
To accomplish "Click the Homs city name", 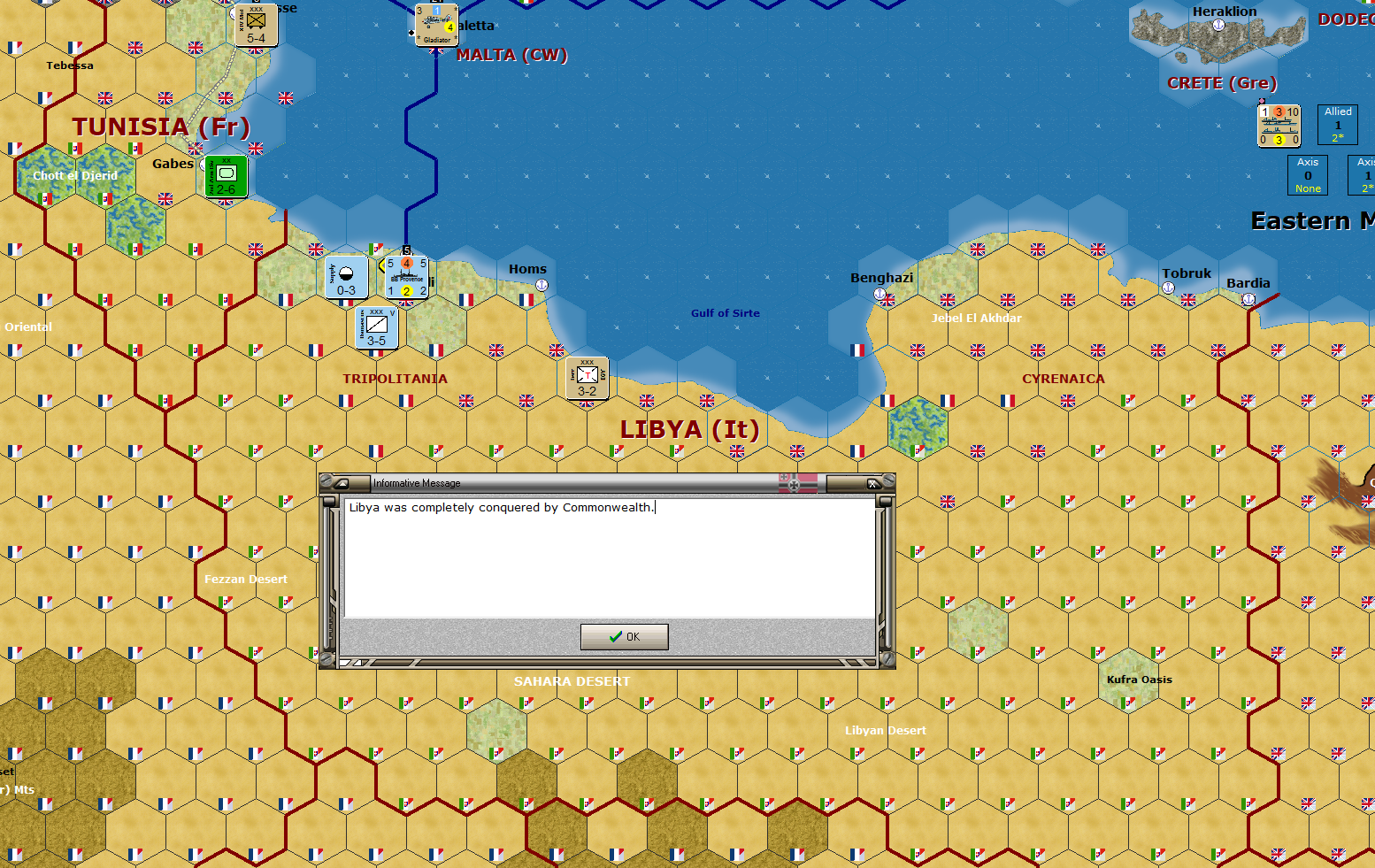I will tap(527, 269).
